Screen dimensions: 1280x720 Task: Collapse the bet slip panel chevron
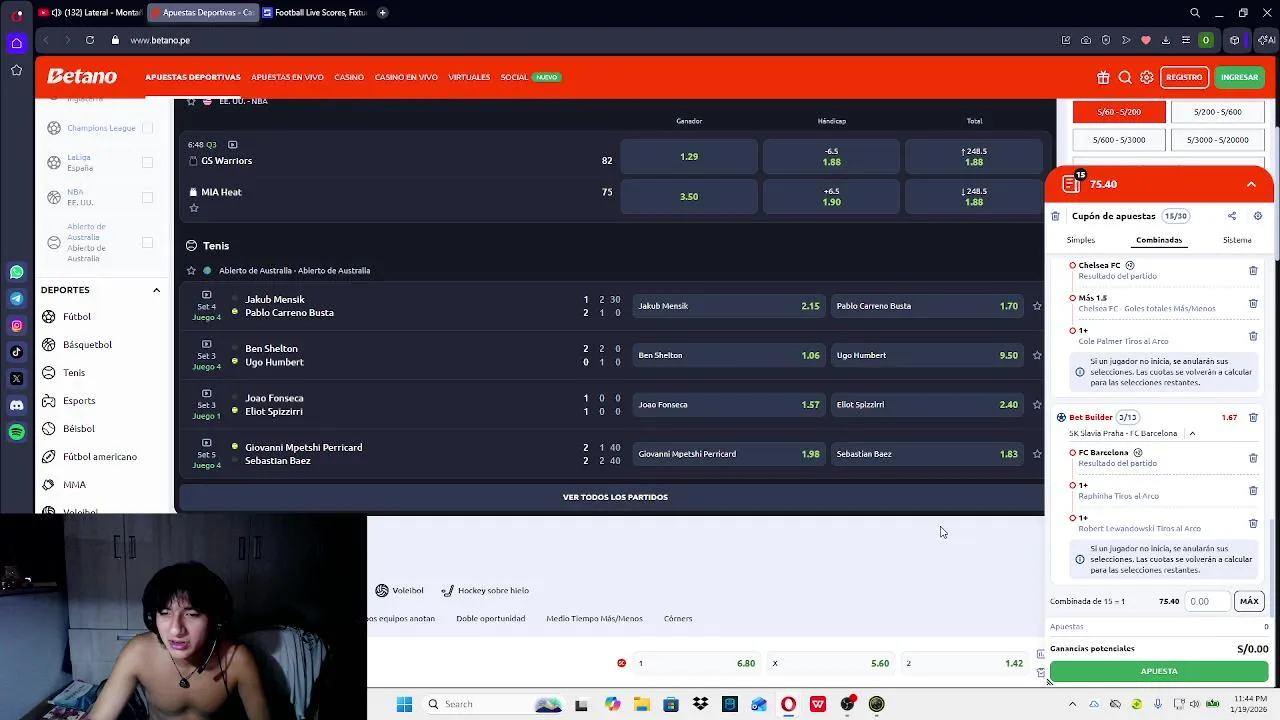coord(1251,185)
